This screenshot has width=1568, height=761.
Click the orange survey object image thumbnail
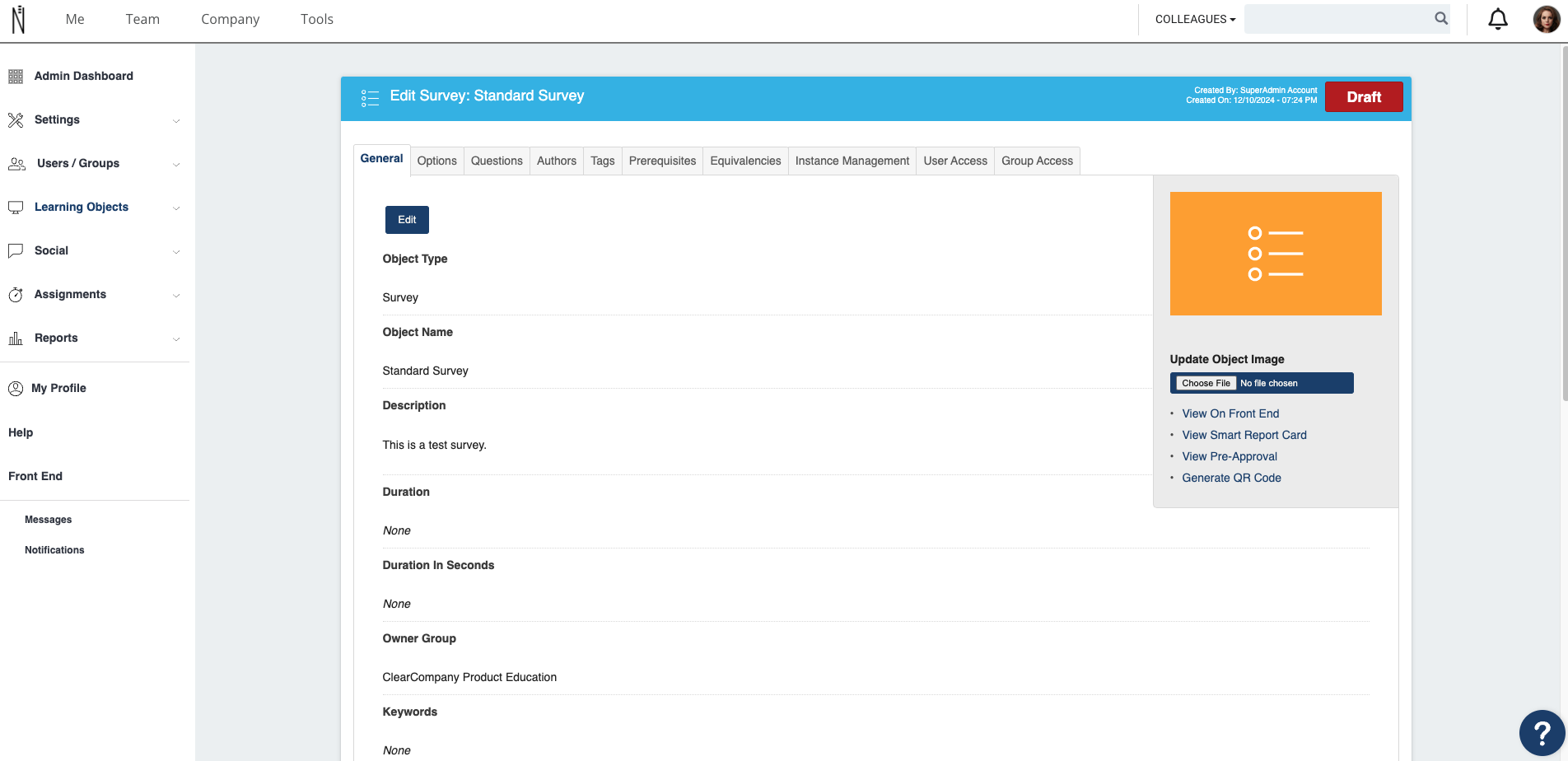[1276, 254]
